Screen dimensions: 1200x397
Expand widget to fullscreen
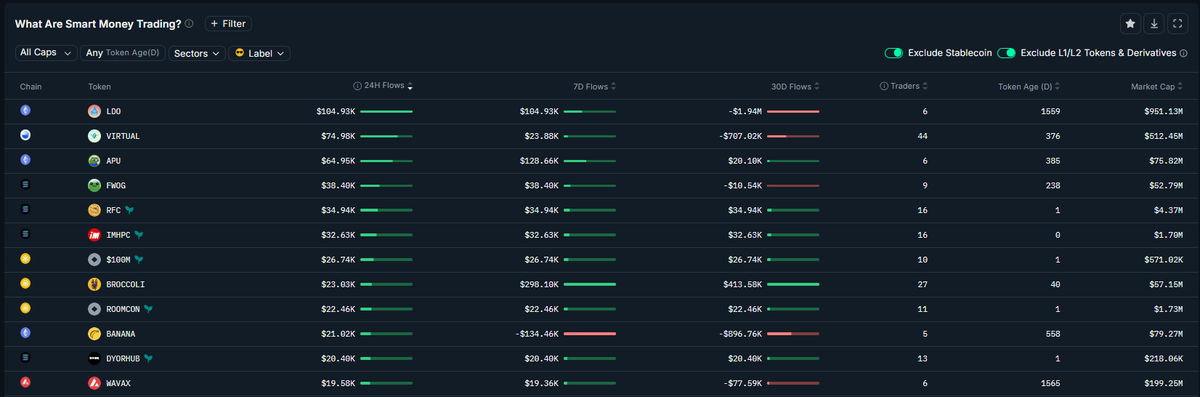click(x=1178, y=23)
